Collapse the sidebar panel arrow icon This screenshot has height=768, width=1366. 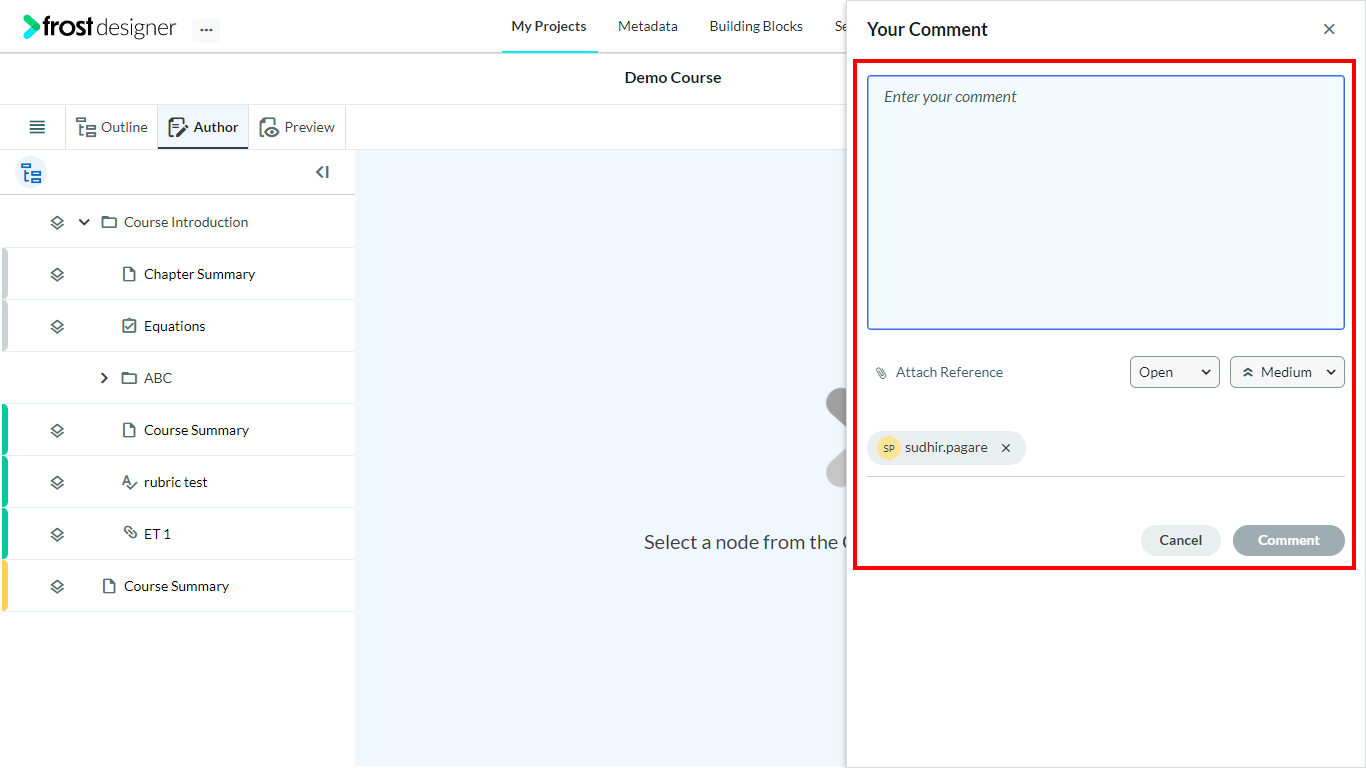coord(322,172)
